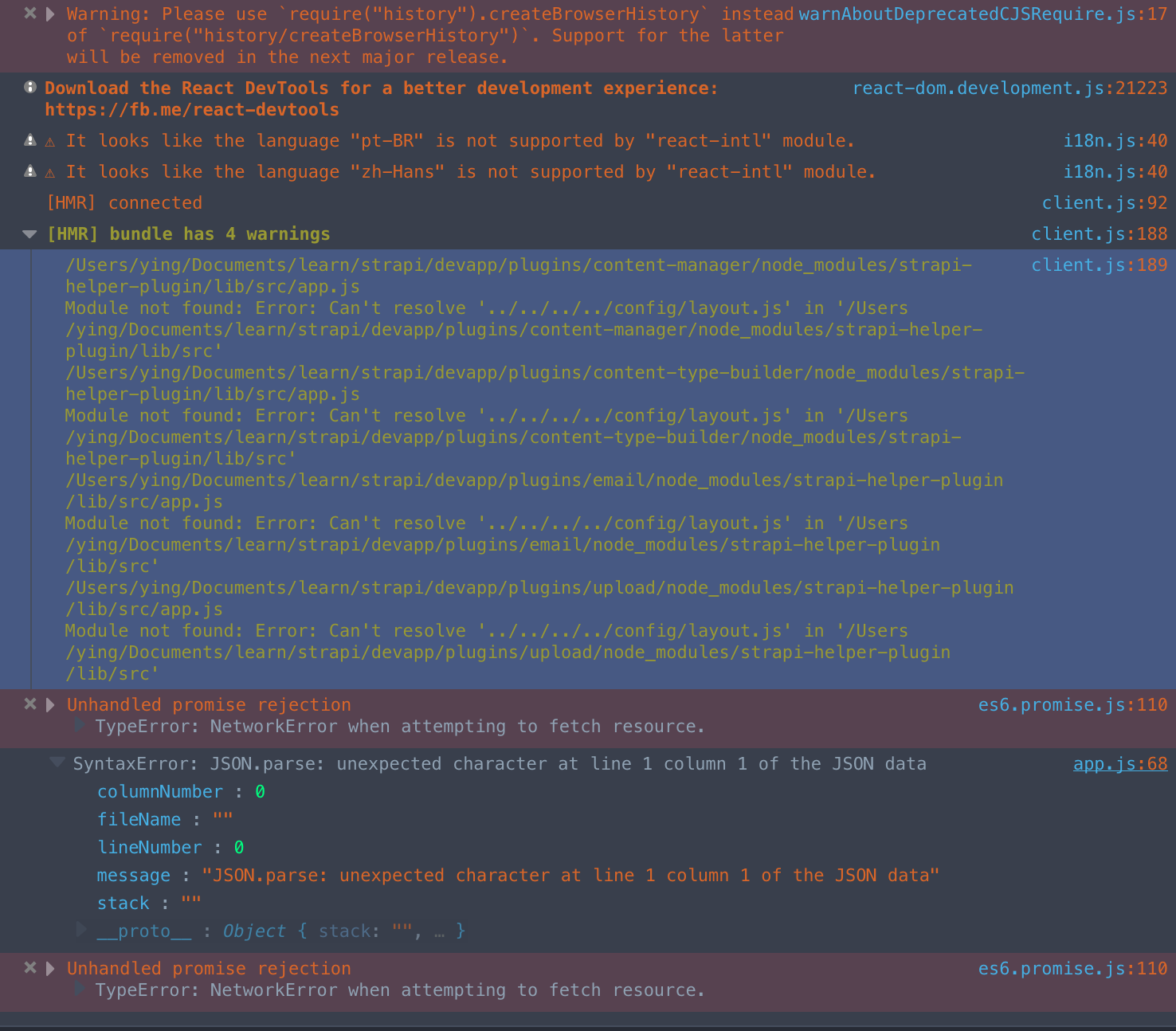Expand the deprecated require Warning message
This screenshot has width=1176, height=1031.
50,14
